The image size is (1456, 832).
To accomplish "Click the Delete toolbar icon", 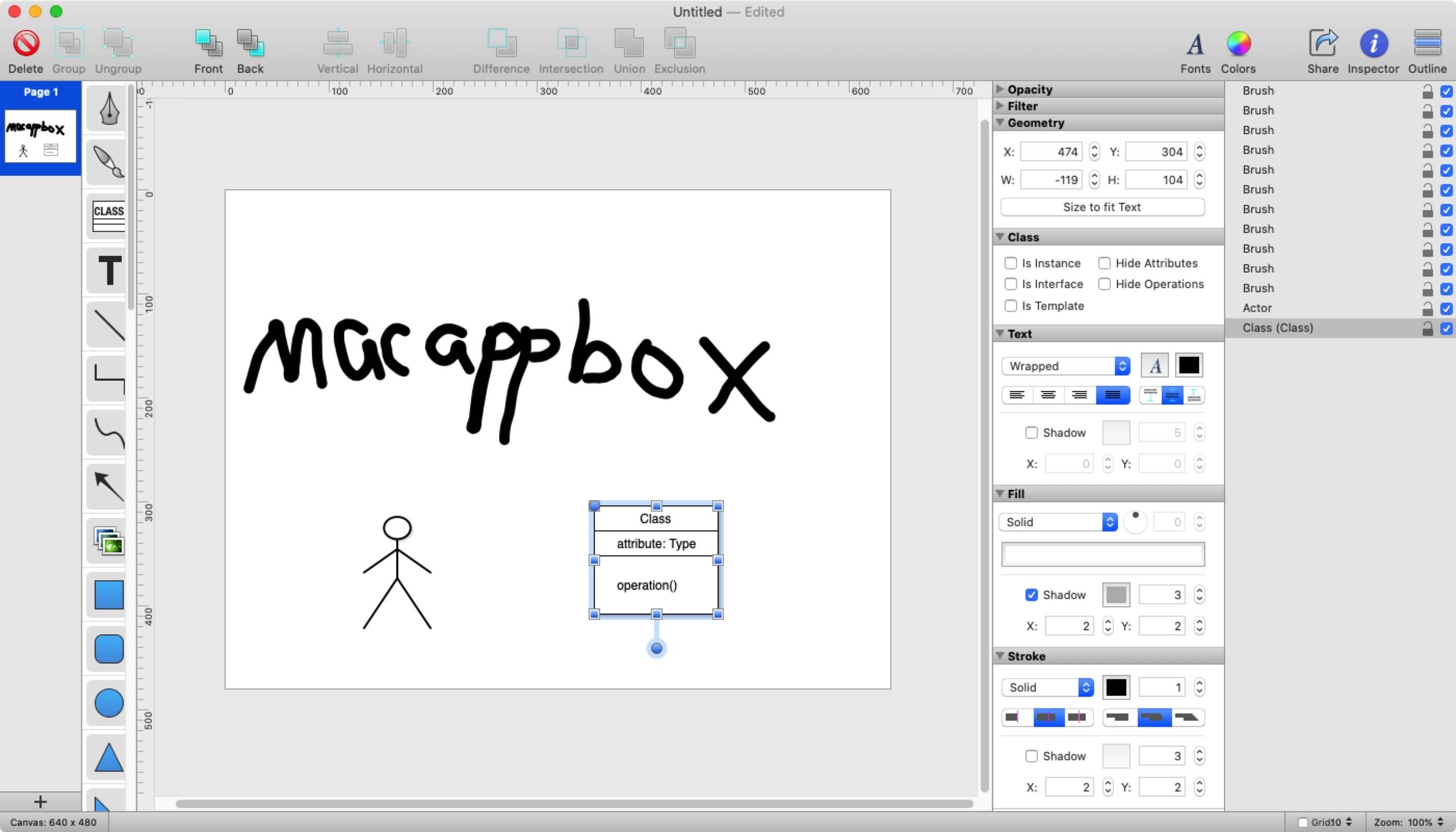I will coord(25,44).
